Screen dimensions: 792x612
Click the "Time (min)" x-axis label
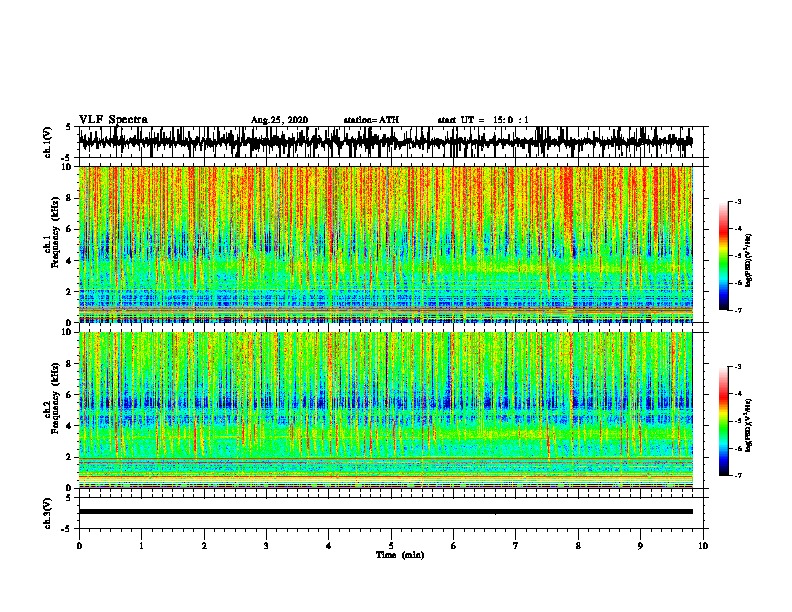pyautogui.click(x=400, y=555)
